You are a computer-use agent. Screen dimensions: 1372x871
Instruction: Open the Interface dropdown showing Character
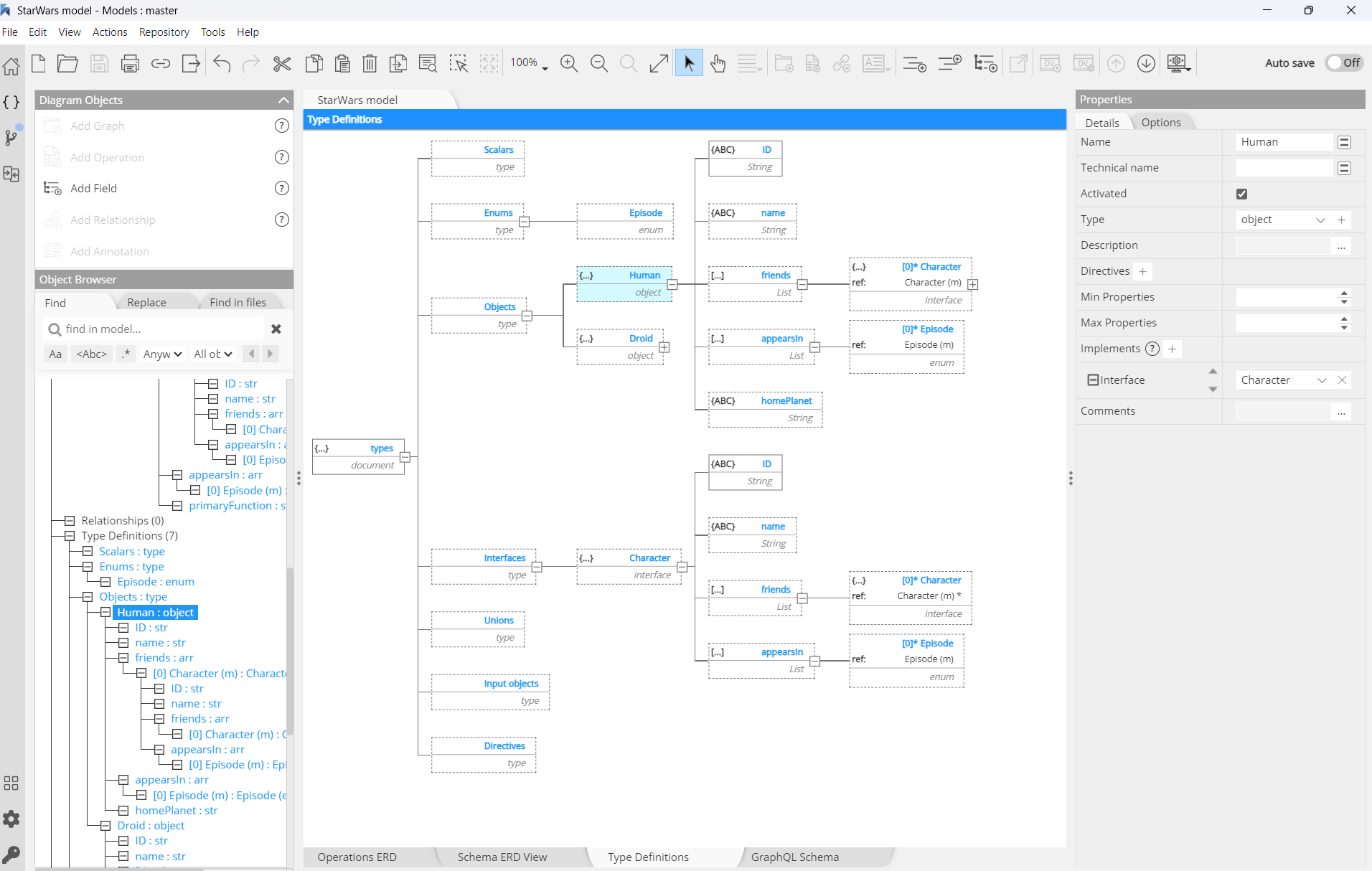pos(1322,380)
